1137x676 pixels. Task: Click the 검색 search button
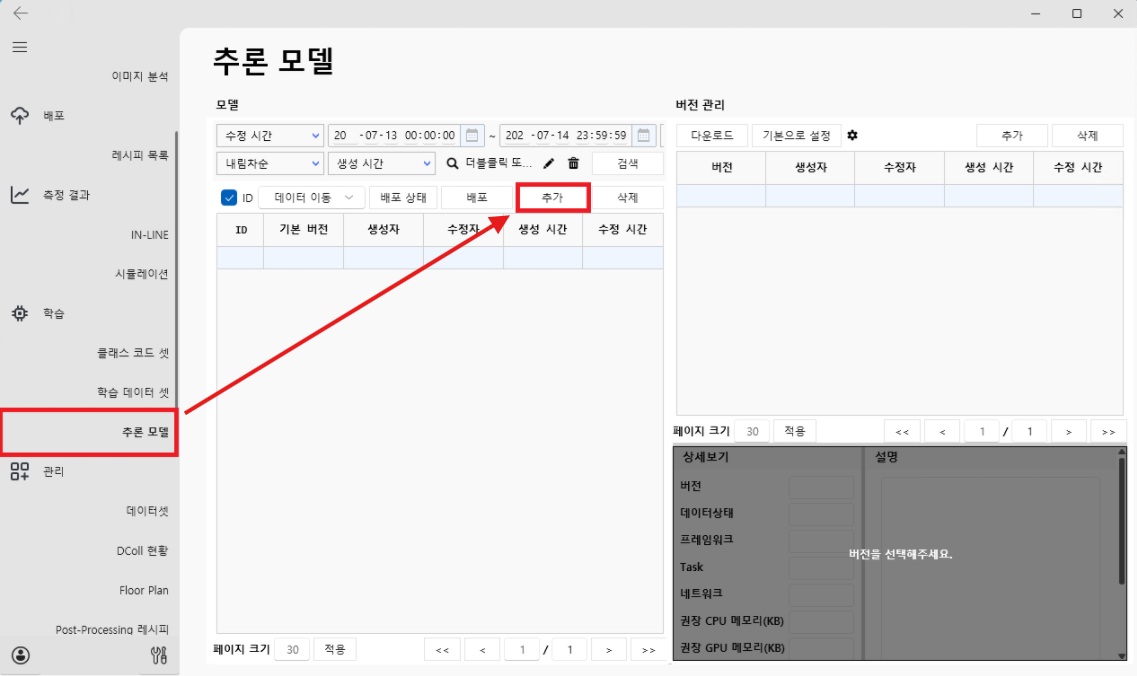tap(627, 163)
